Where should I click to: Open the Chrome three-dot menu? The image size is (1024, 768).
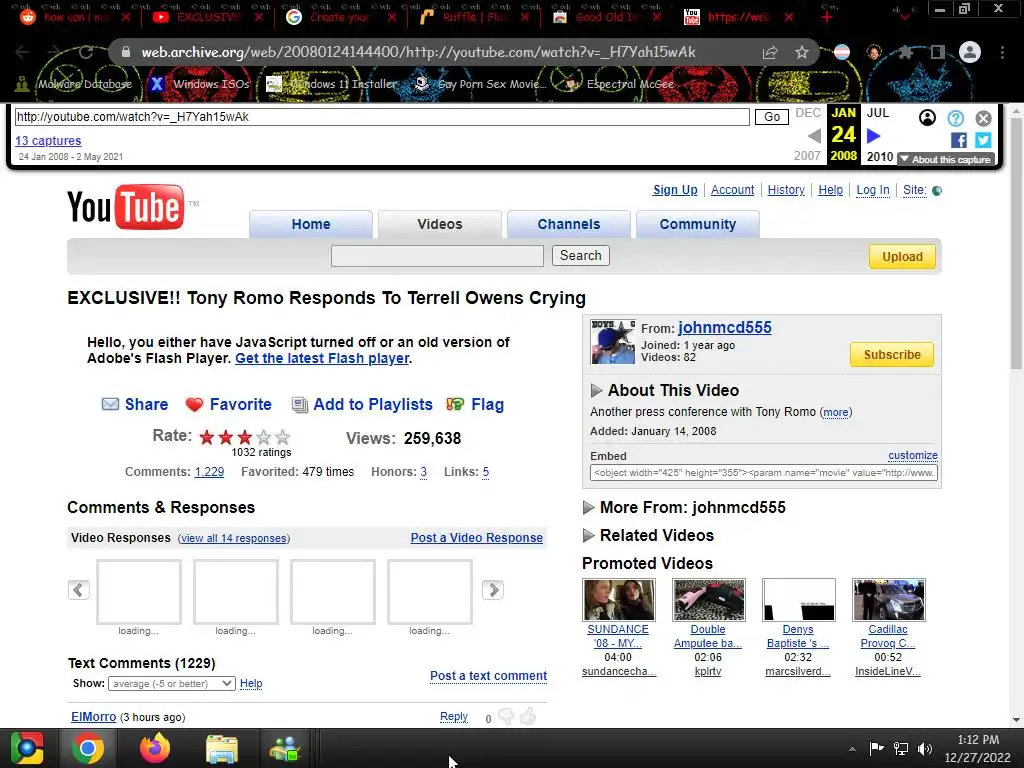coord(1002,52)
